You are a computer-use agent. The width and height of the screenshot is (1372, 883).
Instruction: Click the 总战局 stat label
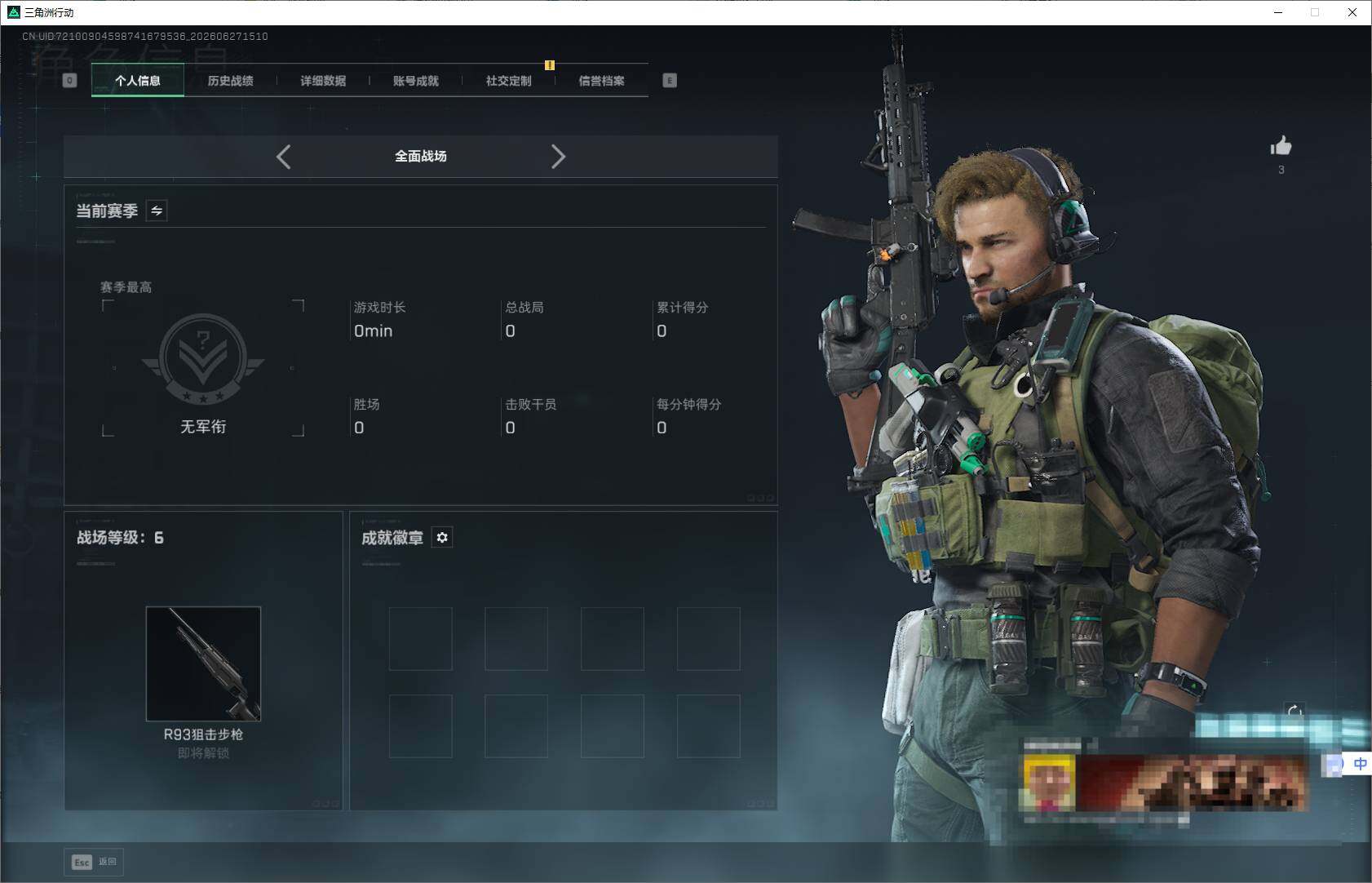click(524, 307)
